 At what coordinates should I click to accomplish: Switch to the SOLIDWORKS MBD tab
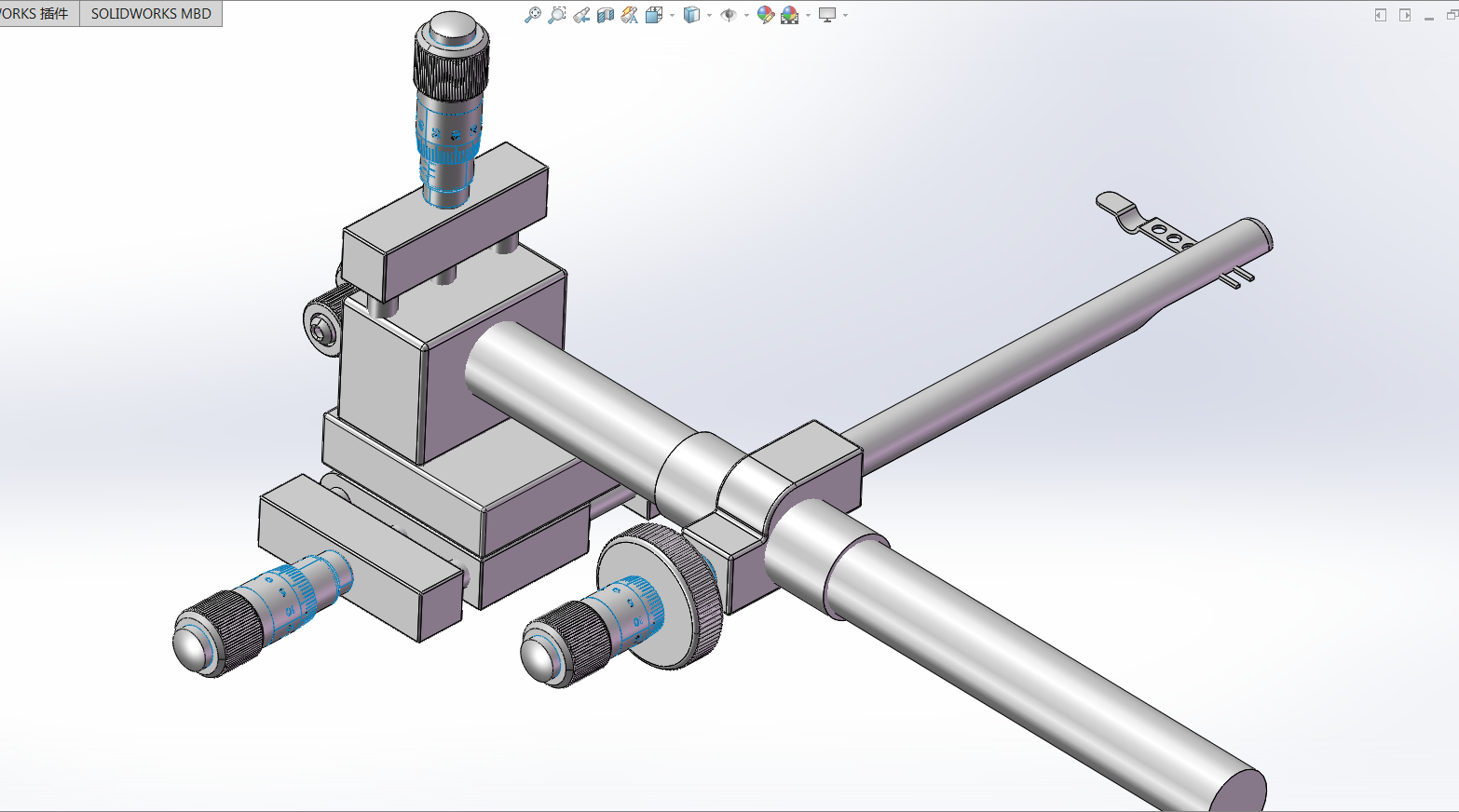pyautogui.click(x=151, y=14)
